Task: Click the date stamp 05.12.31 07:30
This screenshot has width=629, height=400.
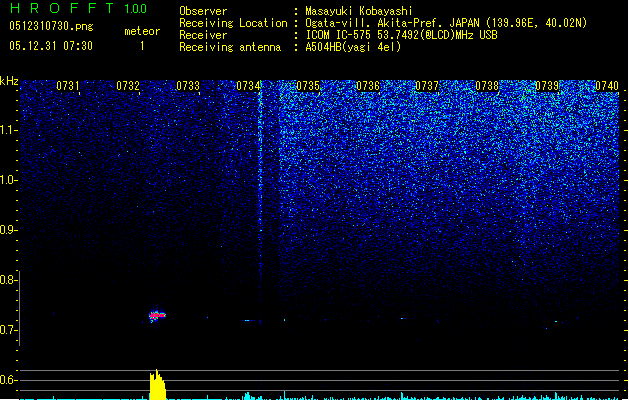Action: tap(51, 46)
